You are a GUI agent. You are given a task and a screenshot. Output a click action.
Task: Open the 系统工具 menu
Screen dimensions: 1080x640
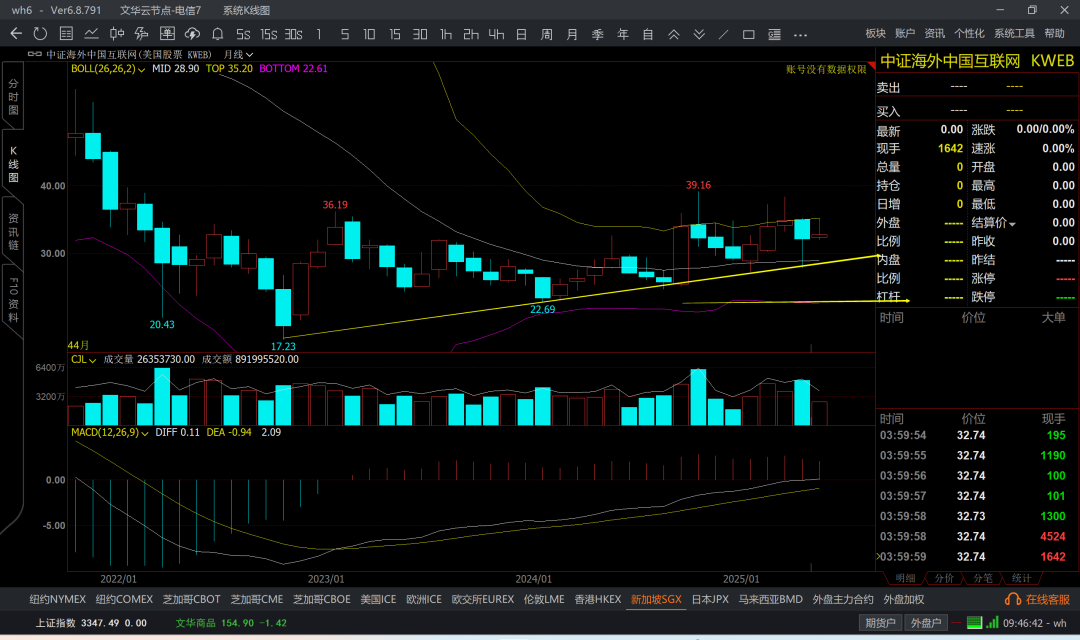coord(1015,33)
